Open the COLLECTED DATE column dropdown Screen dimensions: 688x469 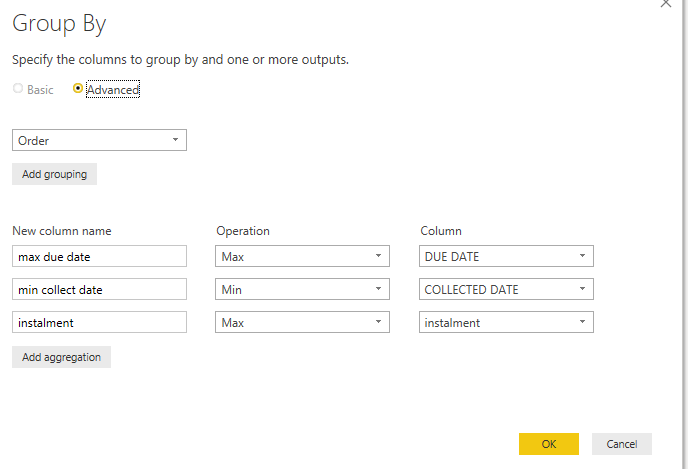click(506, 289)
